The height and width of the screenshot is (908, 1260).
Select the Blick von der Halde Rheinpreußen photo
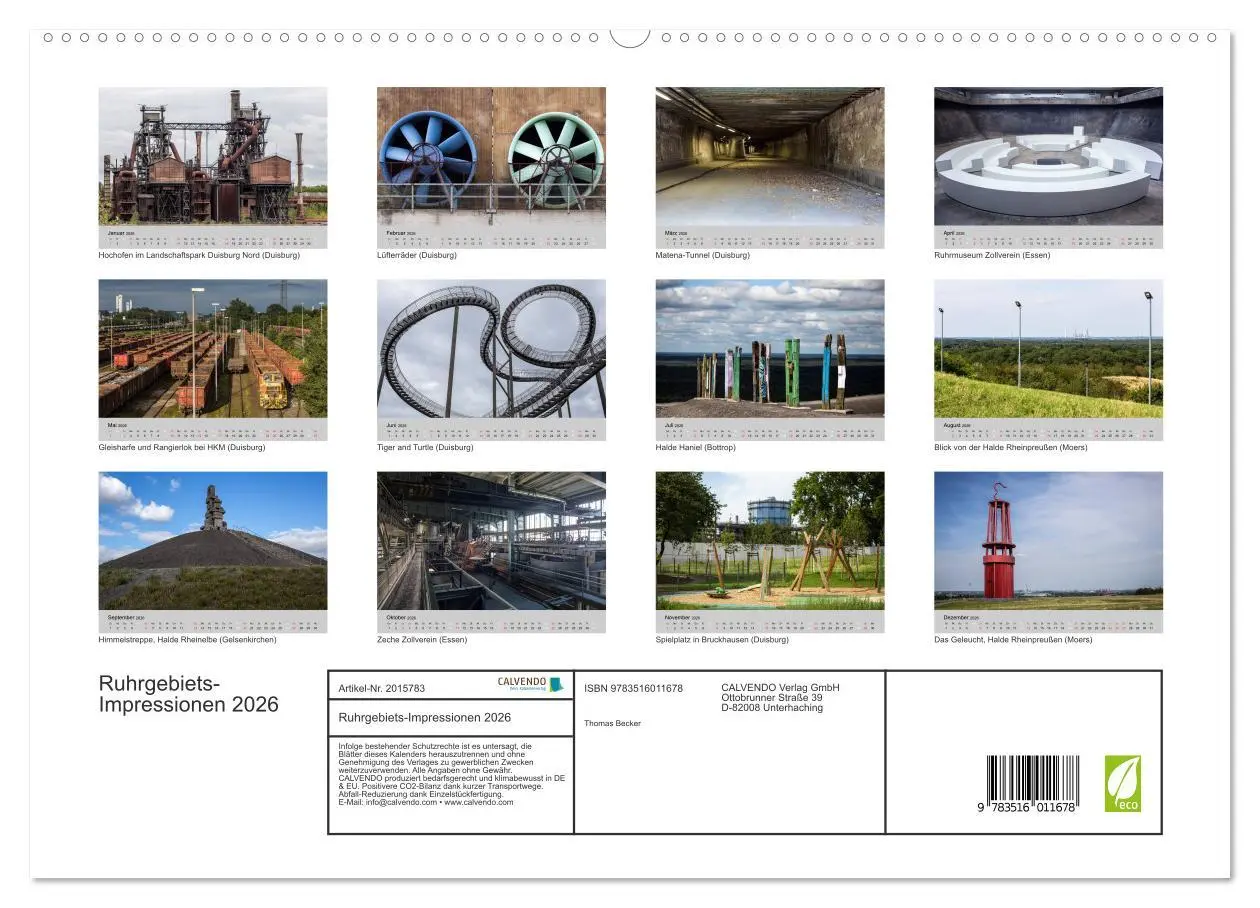[x=1048, y=348]
